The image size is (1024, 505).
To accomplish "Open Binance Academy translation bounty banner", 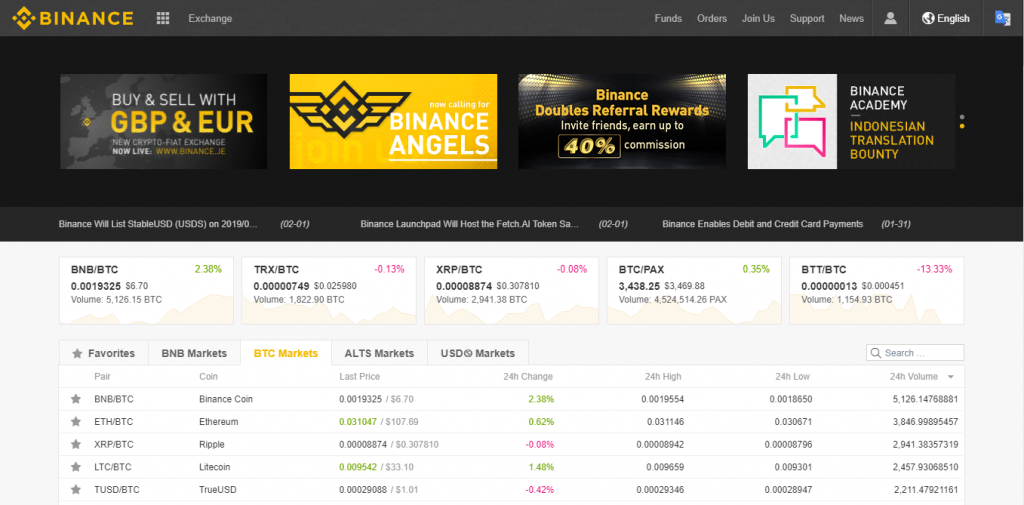I will click(x=851, y=122).
